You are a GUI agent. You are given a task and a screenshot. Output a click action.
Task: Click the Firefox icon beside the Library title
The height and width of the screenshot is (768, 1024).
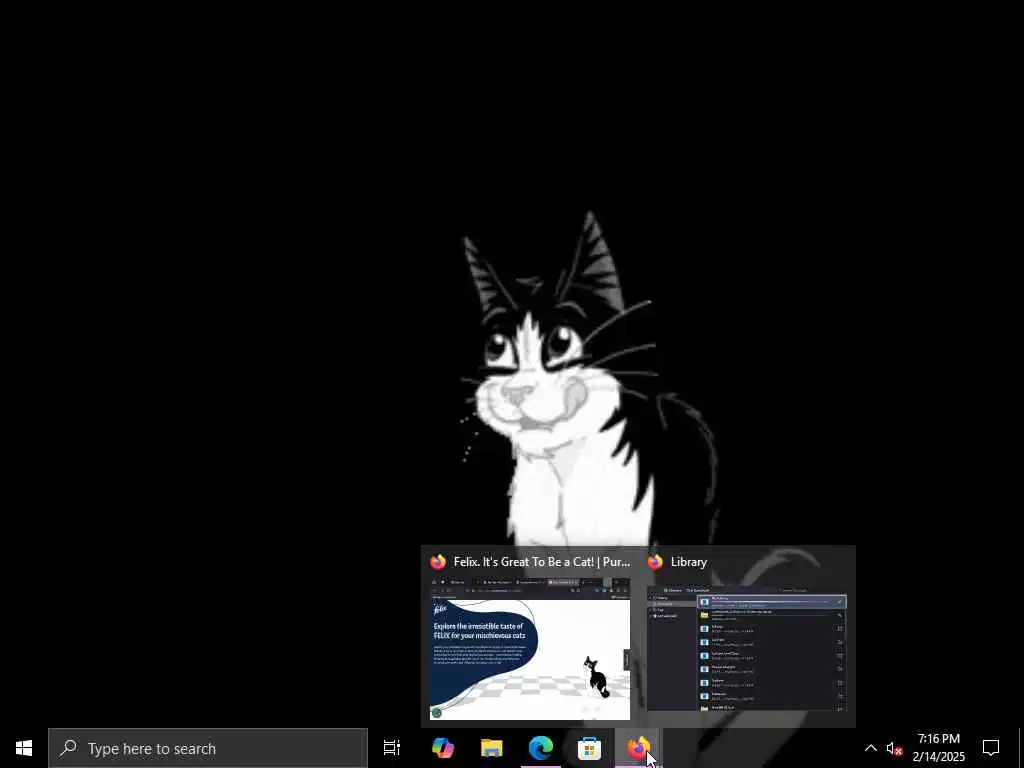click(x=655, y=562)
